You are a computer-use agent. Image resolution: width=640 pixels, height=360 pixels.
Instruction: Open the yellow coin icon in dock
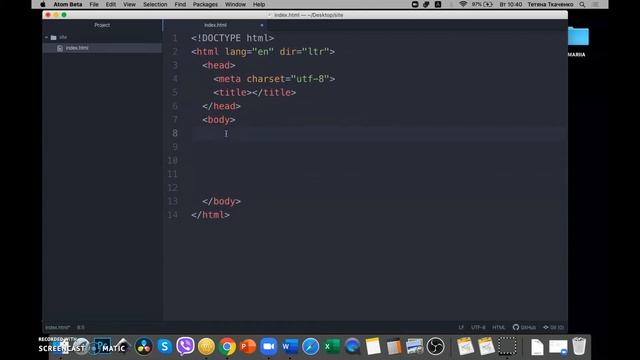(206, 347)
